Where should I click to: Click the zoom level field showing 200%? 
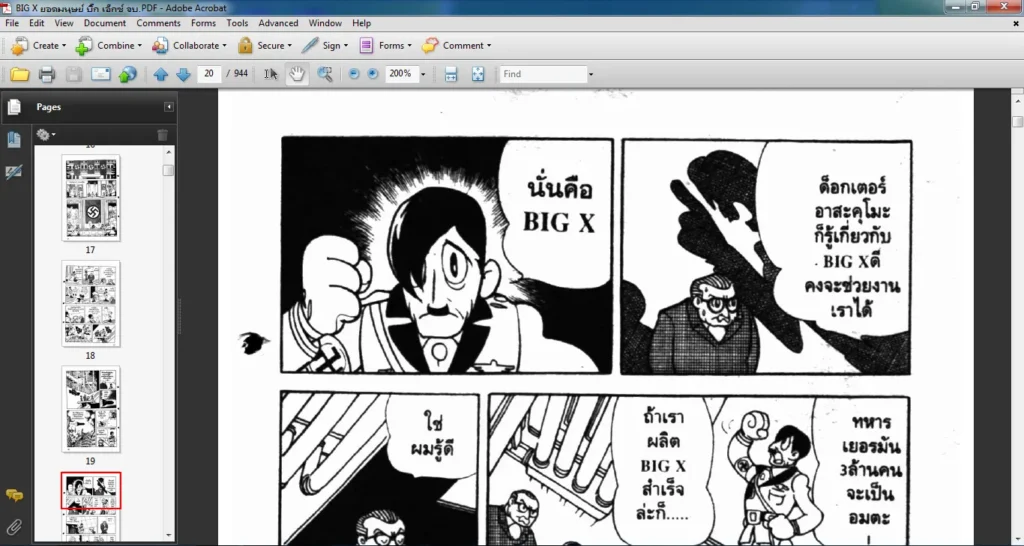tap(400, 74)
